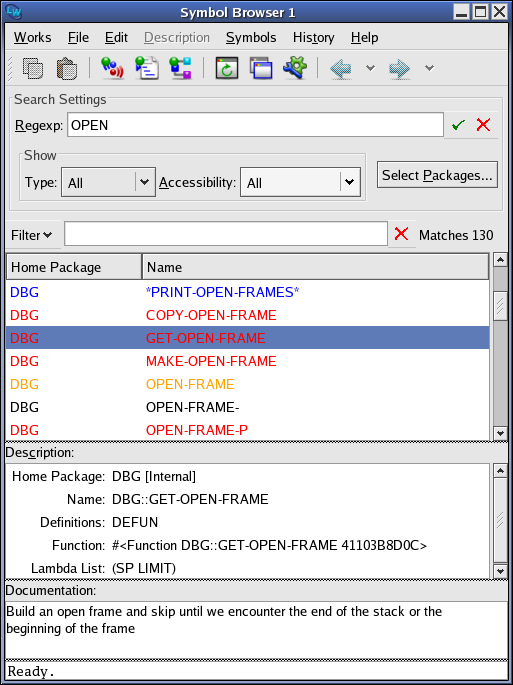Open preferences with the wrench gear icon
This screenshot has width=513, height=685.
[295, 68]
